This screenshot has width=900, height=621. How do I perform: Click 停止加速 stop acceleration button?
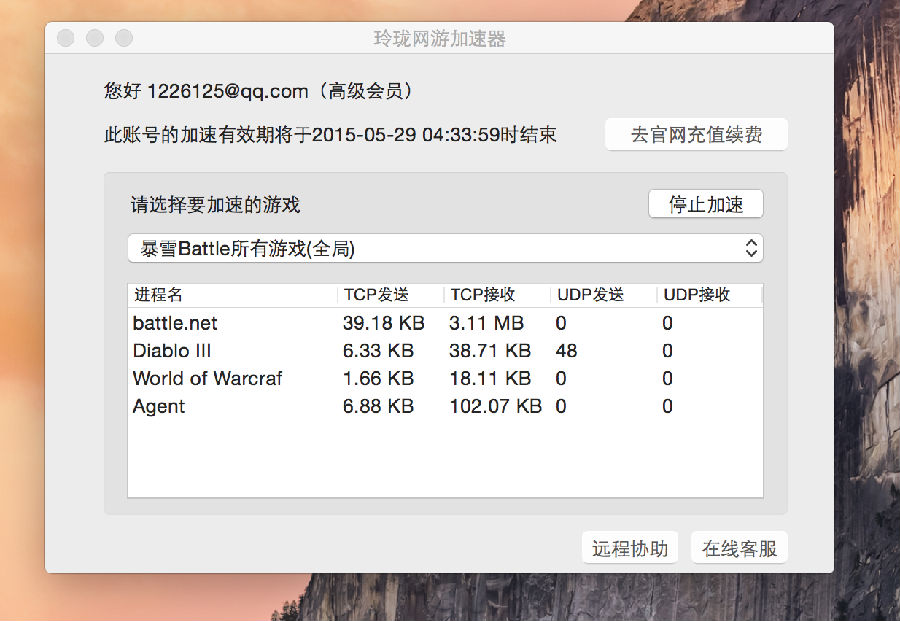pos(705,204)
